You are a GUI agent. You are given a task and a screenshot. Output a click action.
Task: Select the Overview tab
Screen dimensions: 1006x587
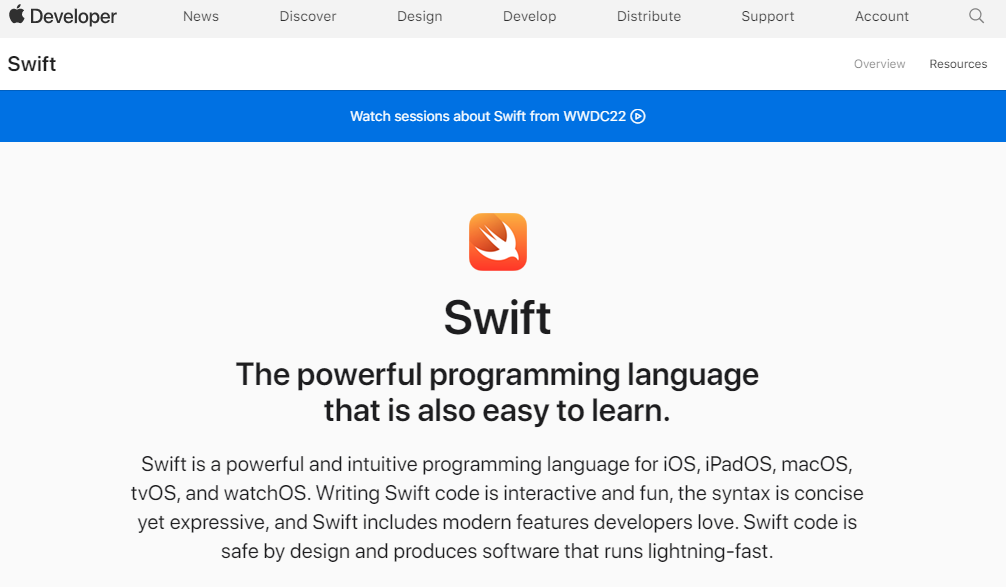click(x=879, y=64)
